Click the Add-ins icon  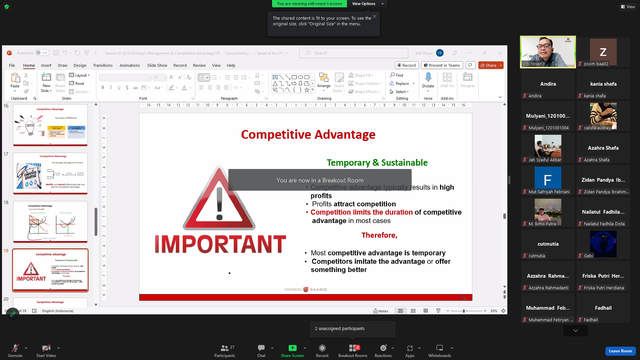click(447, 78)
